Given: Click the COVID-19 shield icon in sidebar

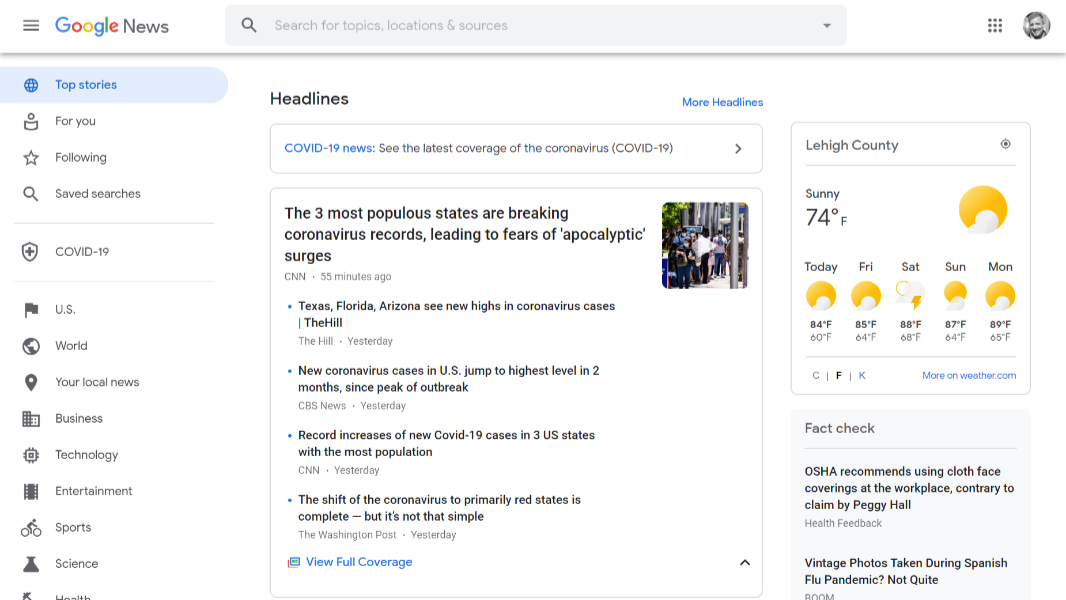Looking at the screenshot, I should pos(31,252).
